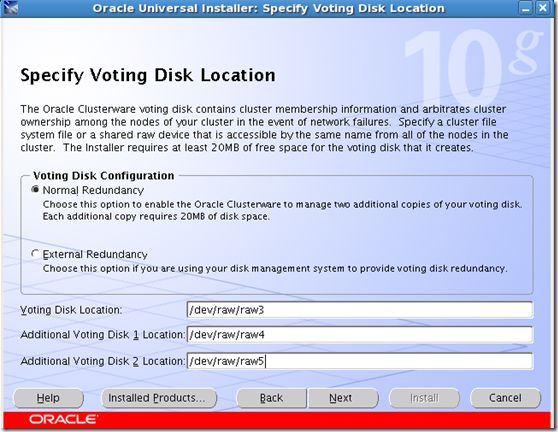Image resolution: width=558 pixels, height=432 pixels.
Task: Click Additional Voting Disk 1 Location field
Action: point(360,334)
